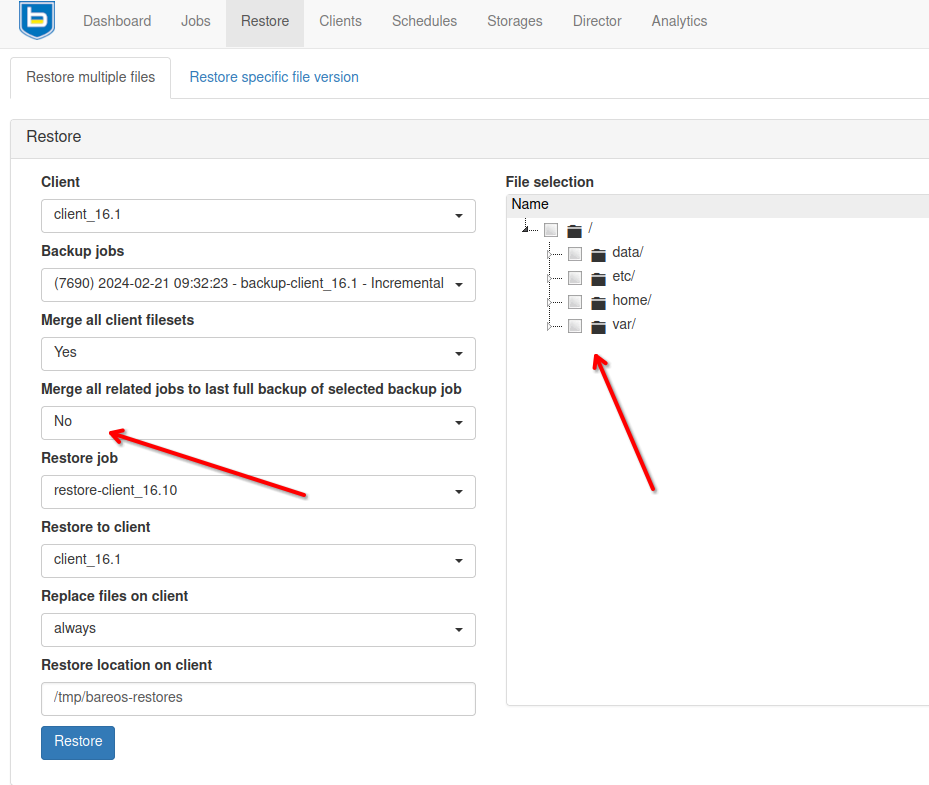Enable the var/ folder checkbox
929x785 pixels.
click(575, 326)
